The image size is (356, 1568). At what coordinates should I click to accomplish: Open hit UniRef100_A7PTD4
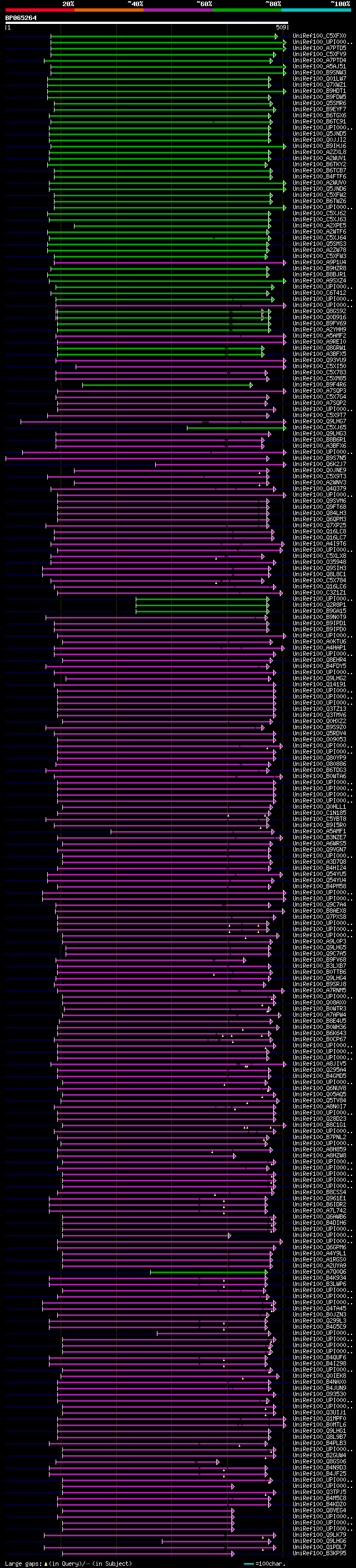(319, 60)
